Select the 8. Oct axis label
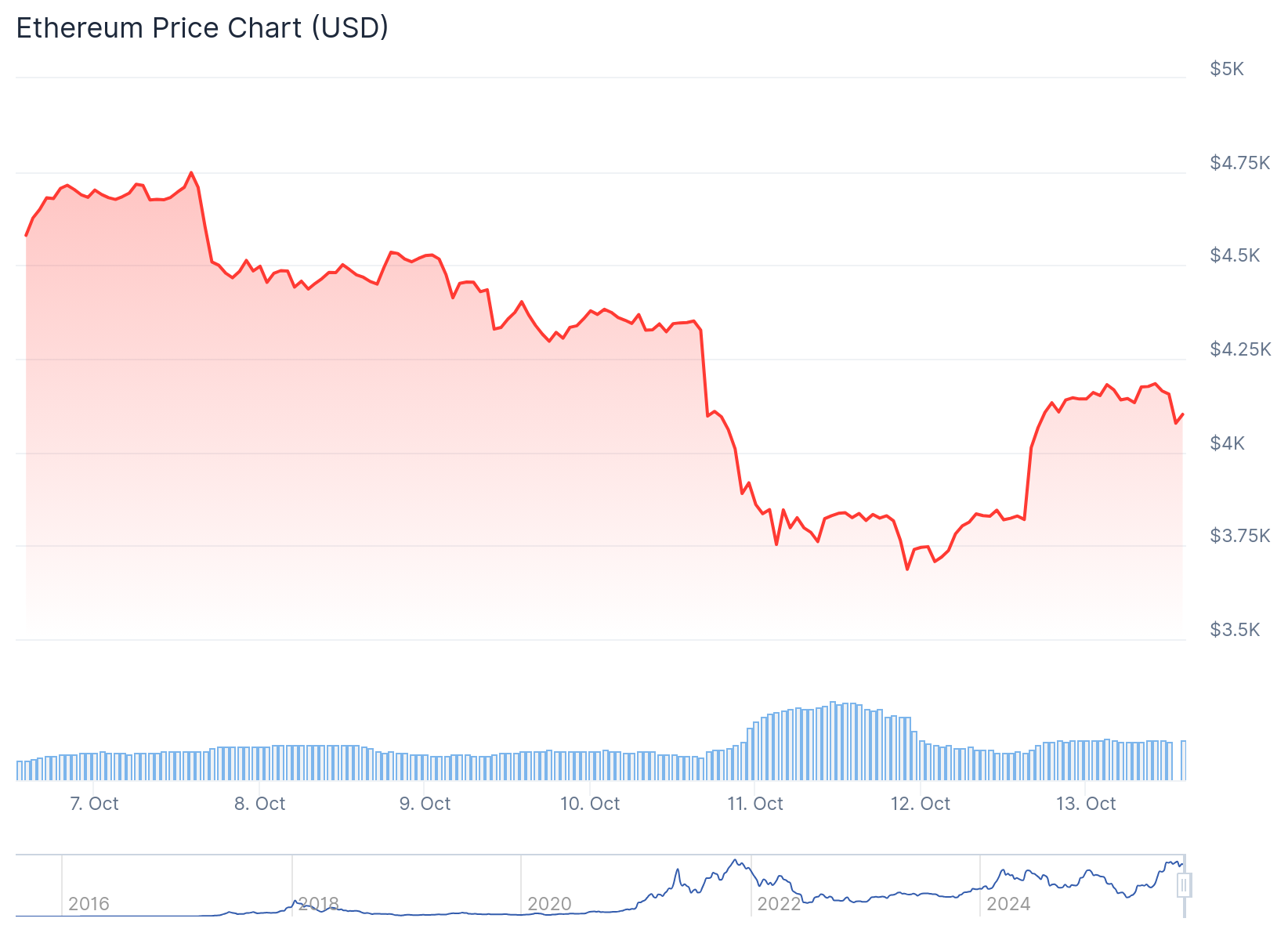The width and height of the screenshot is (1288, 940). pyautogui.click(x=260, y=804)
